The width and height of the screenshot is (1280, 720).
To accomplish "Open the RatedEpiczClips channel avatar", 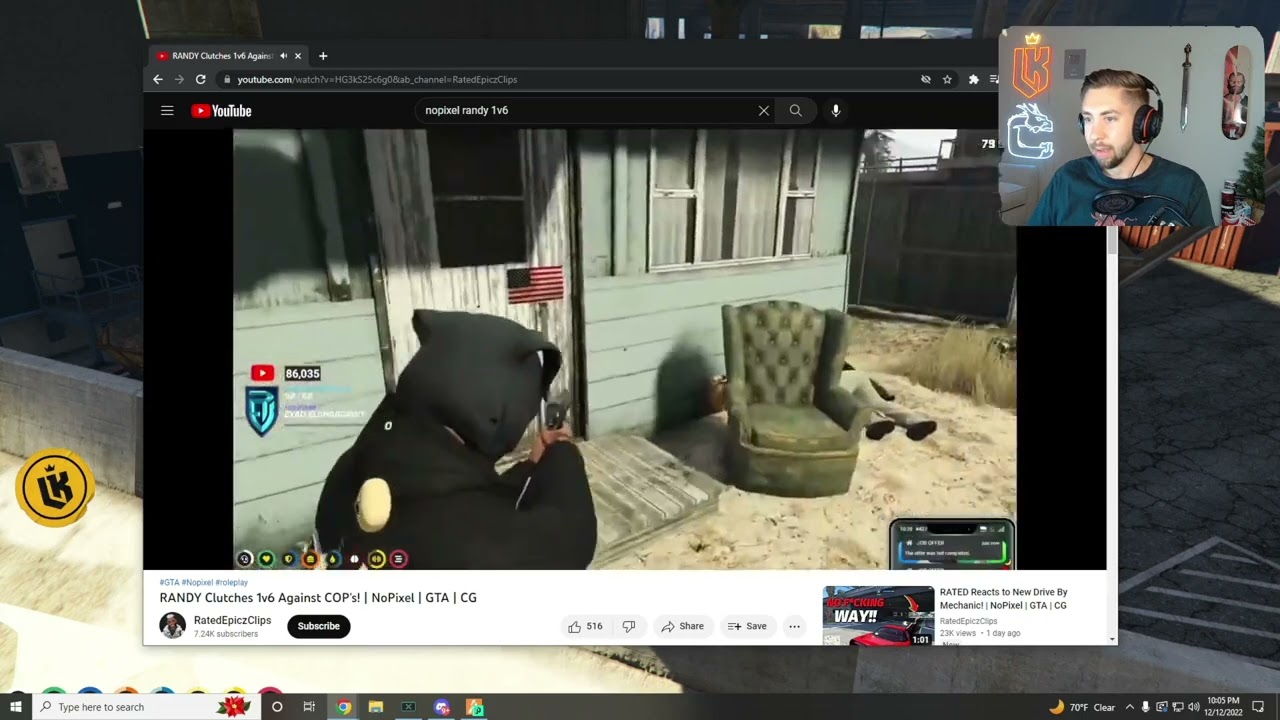I will pos(172,626).
